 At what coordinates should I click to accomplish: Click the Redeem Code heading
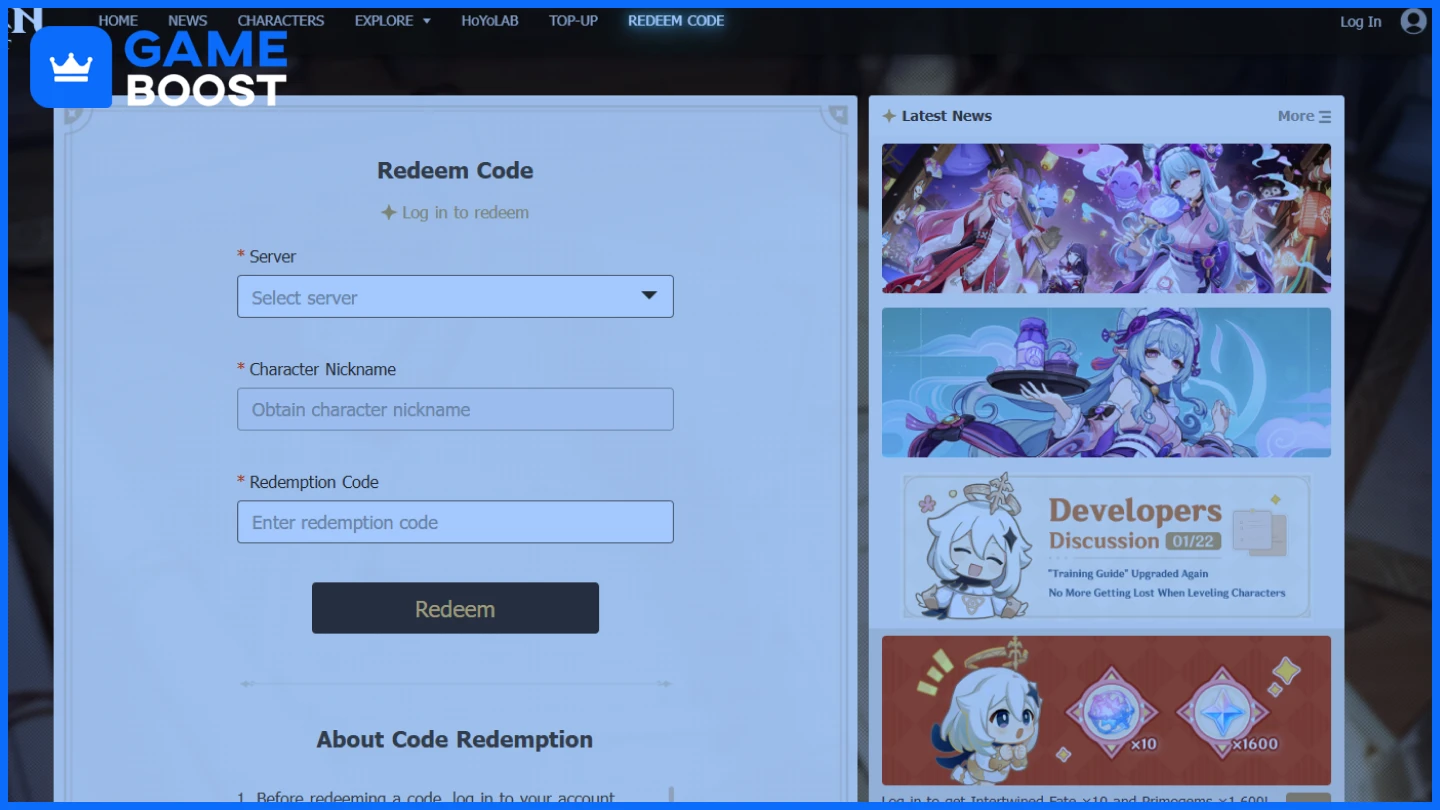tap(455, 170)
